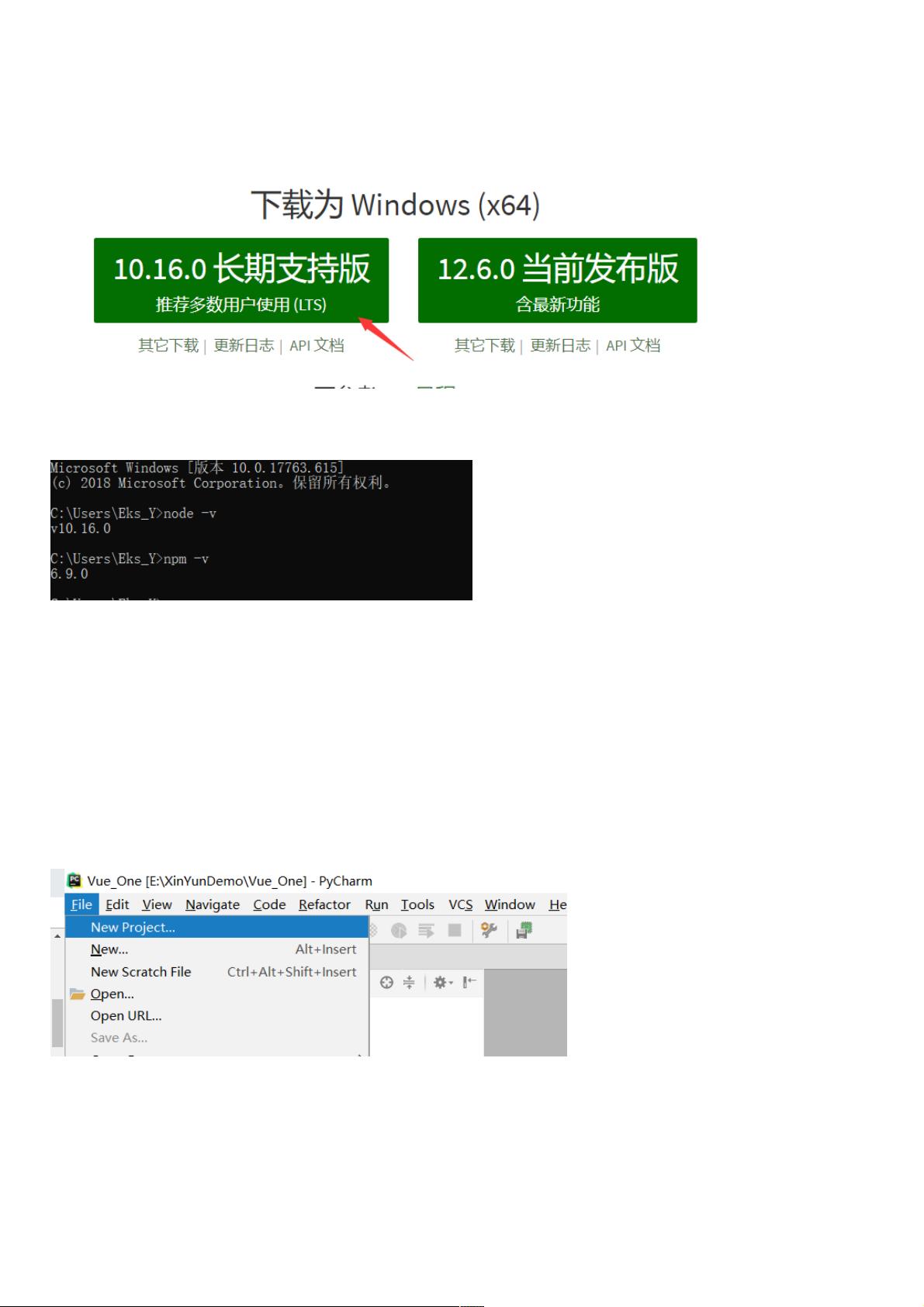Open Settings via wrench toolbar icon

(489, 930)
